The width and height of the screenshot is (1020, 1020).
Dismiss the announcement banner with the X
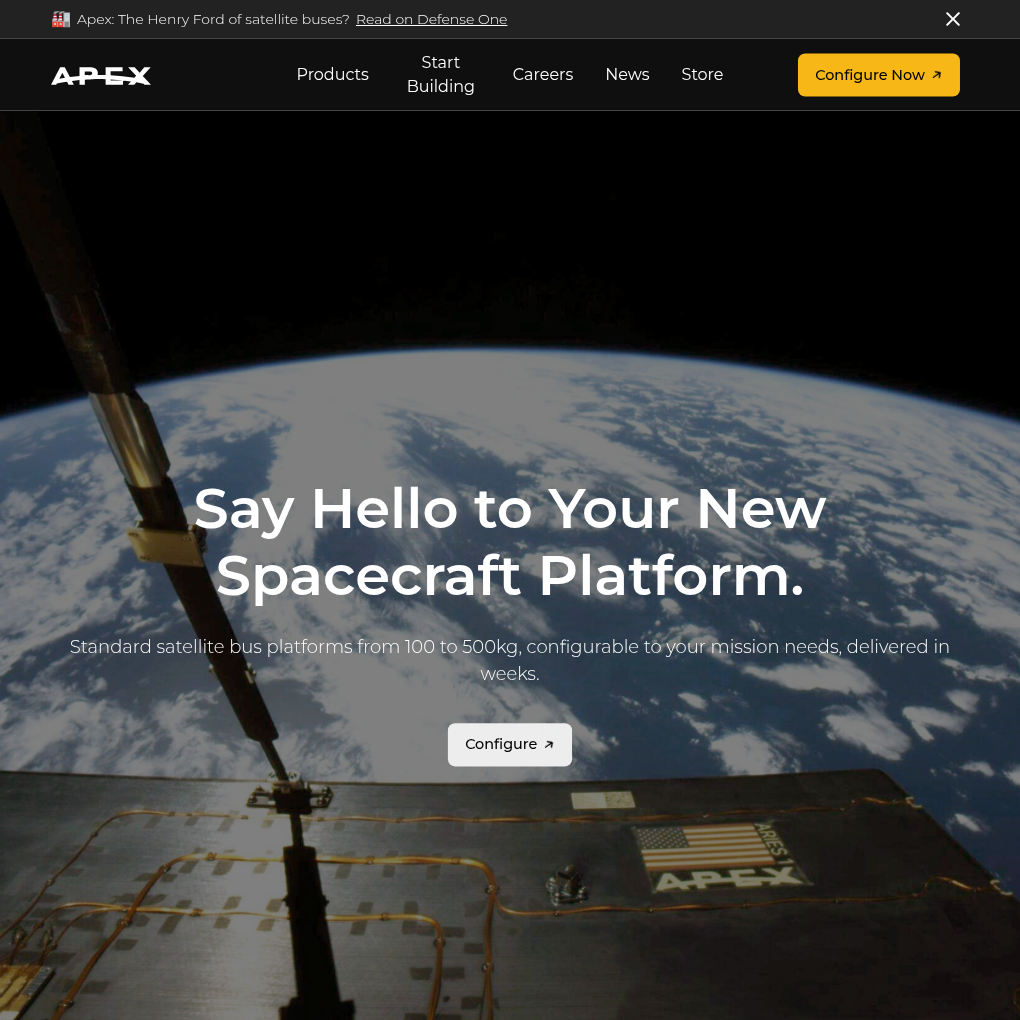[x=952, y=20]
